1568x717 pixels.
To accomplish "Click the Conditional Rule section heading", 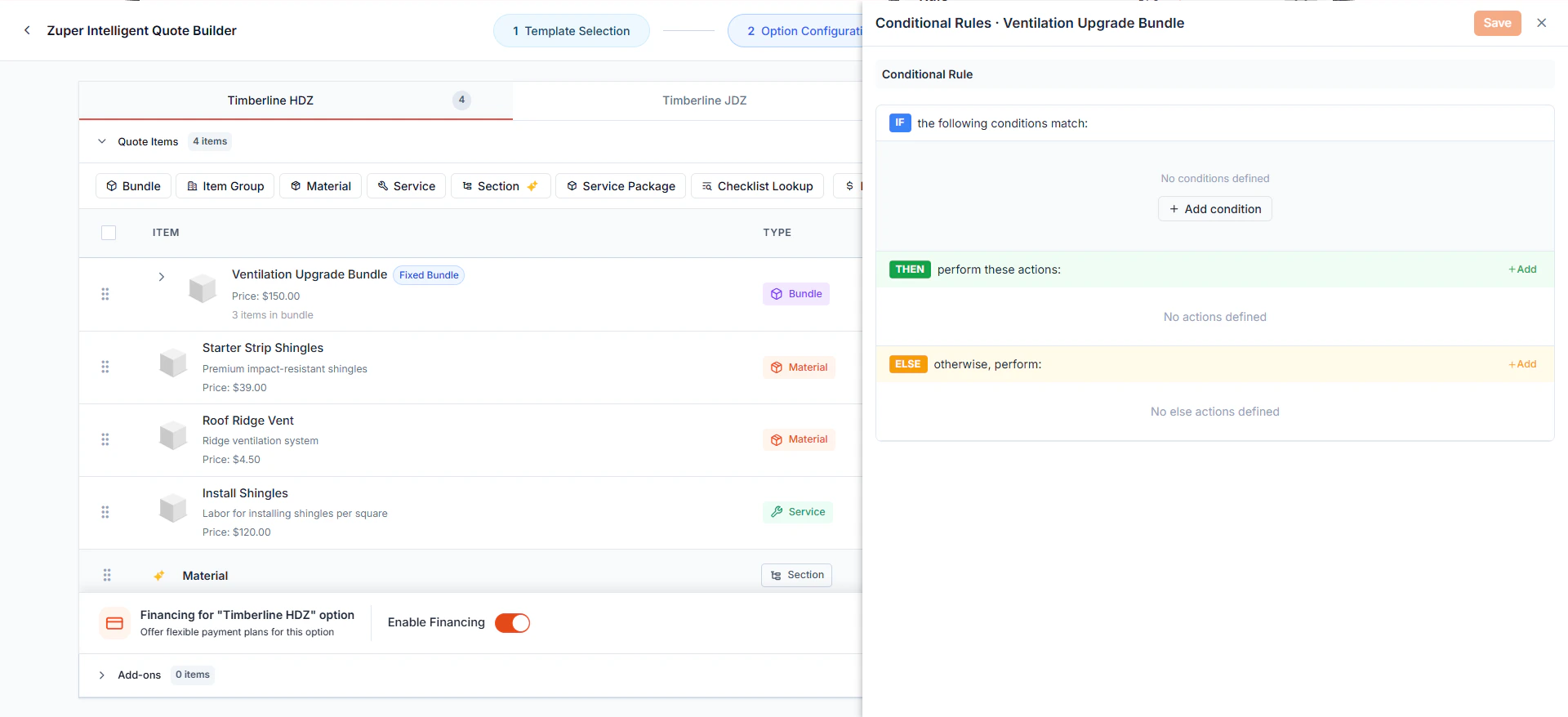I will [927, 74].
